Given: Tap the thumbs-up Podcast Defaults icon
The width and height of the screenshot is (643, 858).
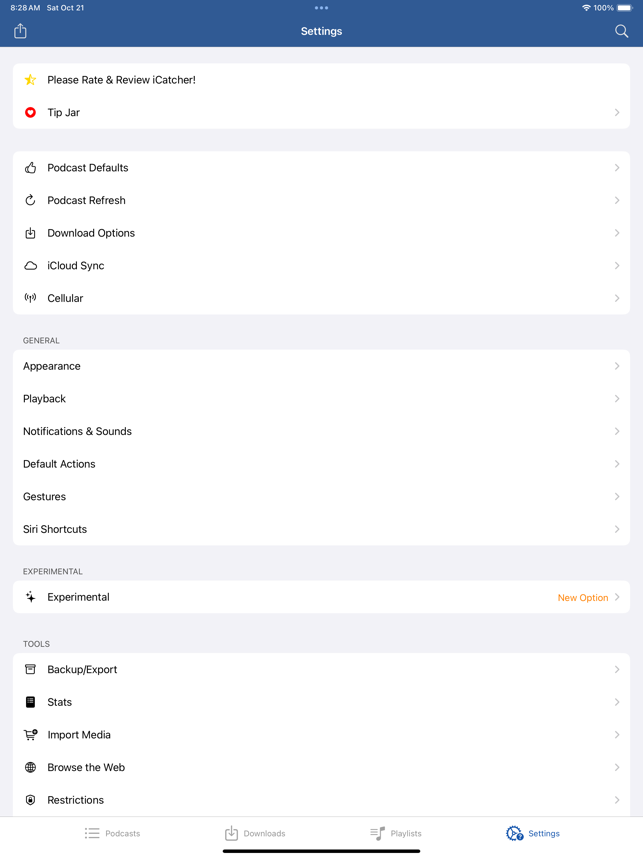Looking at the screenshot, I should (x=31, y=168).
